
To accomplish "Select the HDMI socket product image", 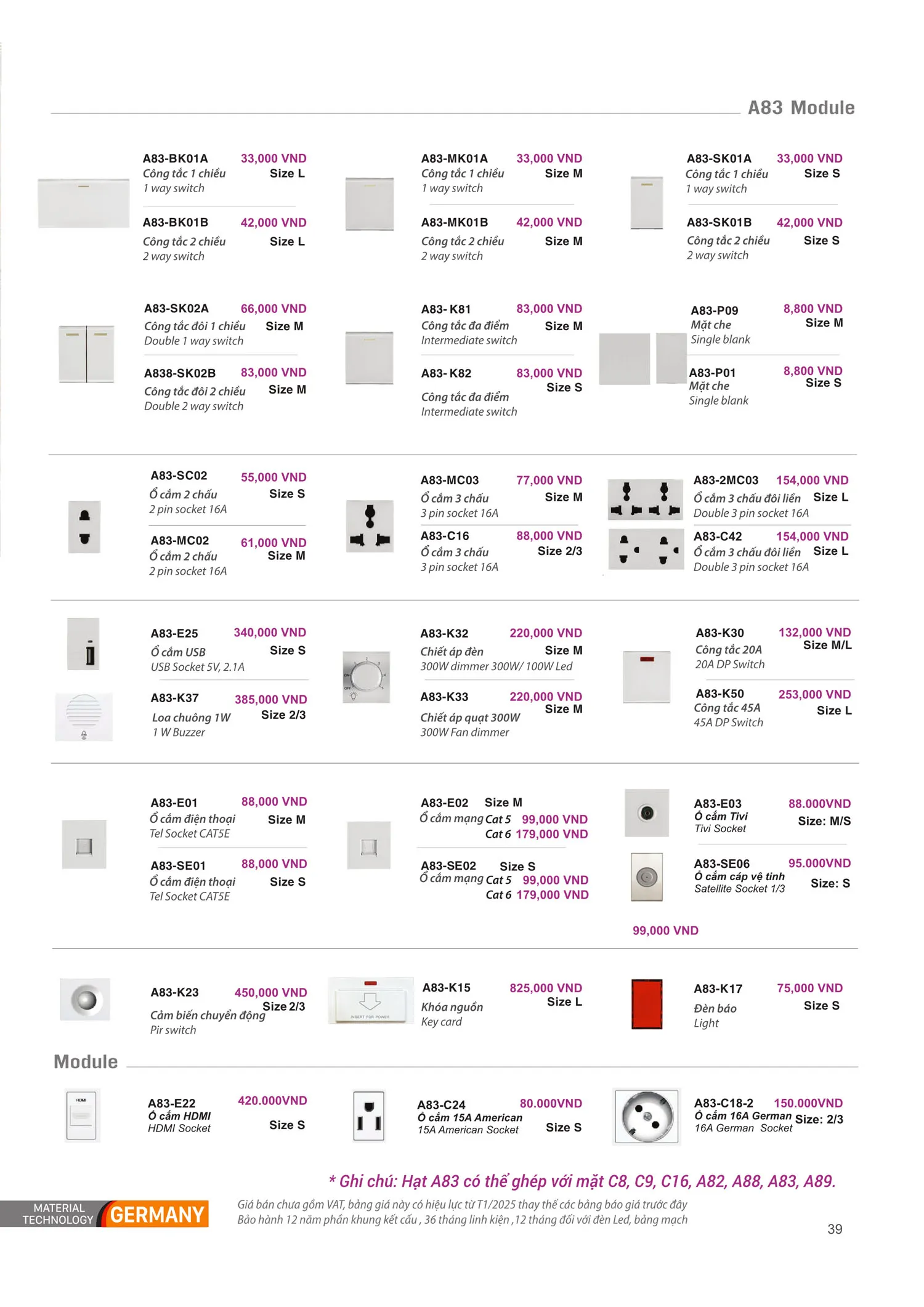I will tap(83, 1115).
